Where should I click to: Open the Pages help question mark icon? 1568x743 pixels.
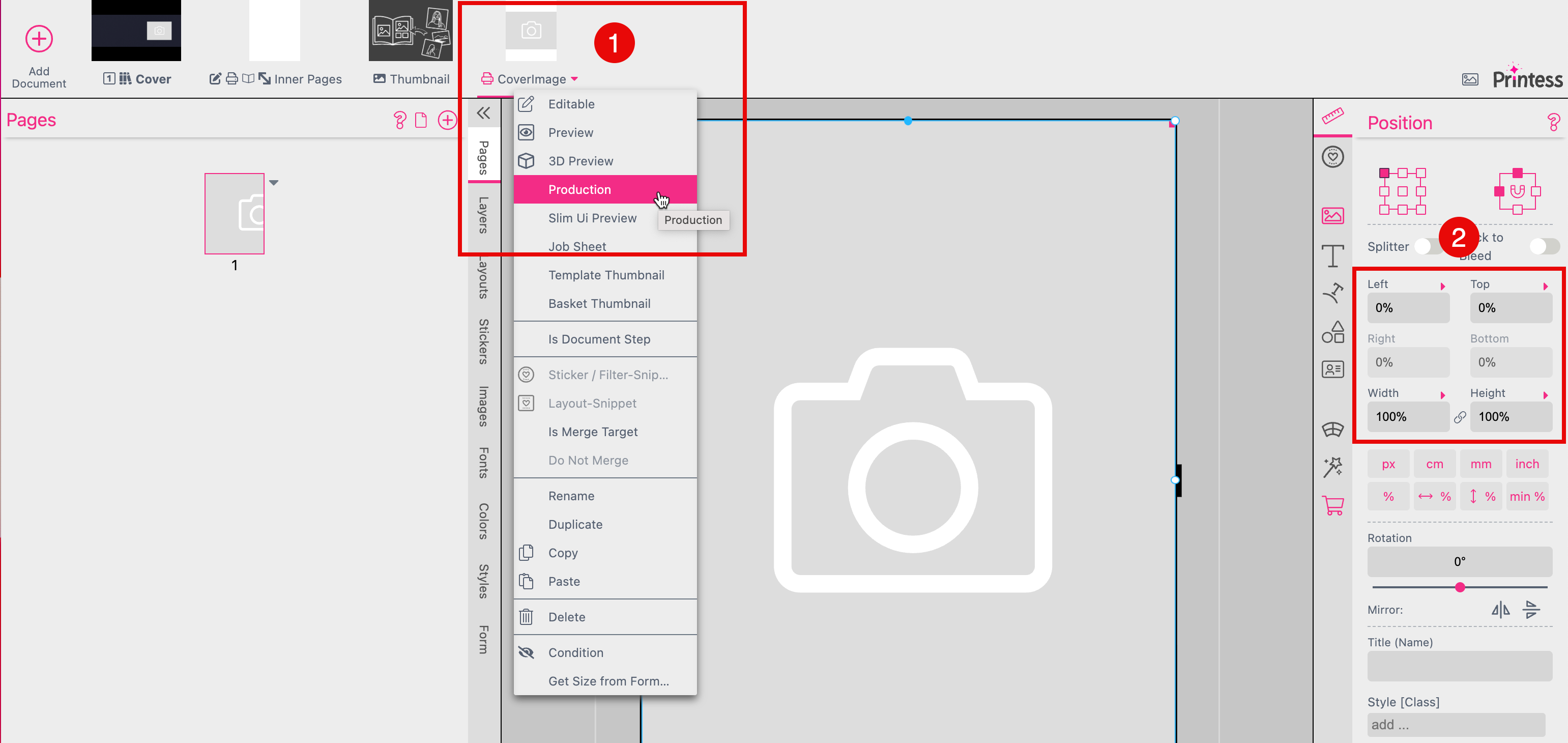(x=399, y=120)
